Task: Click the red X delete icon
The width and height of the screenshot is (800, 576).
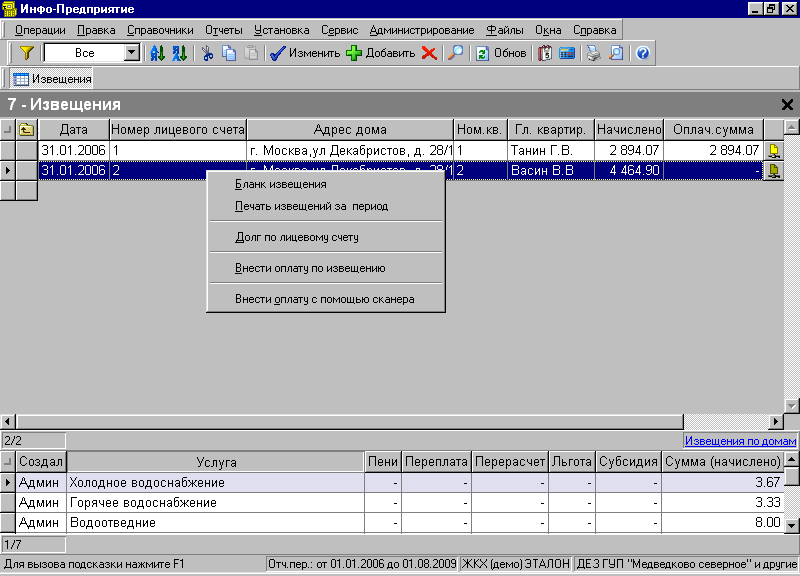Action: 429,53
